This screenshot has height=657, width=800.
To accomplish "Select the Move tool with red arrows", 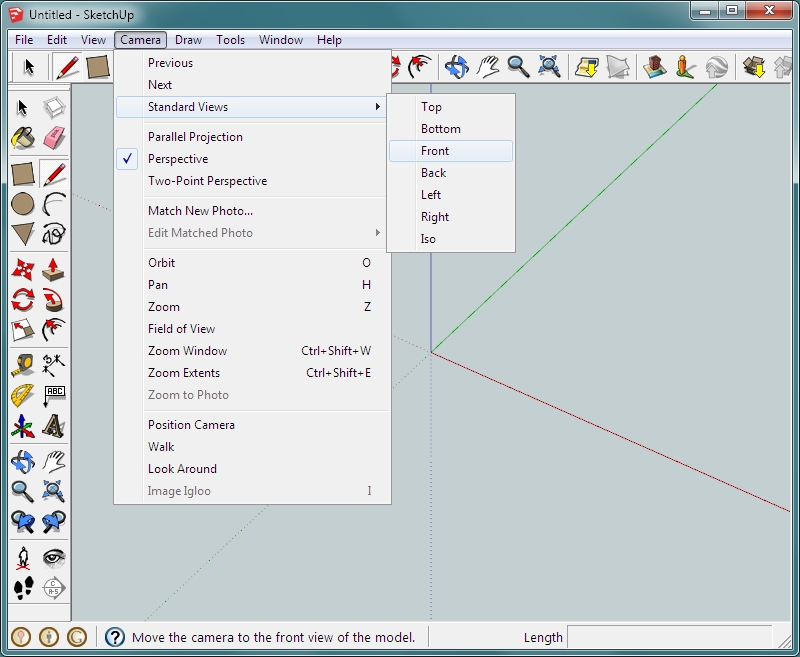I will 22,270.
